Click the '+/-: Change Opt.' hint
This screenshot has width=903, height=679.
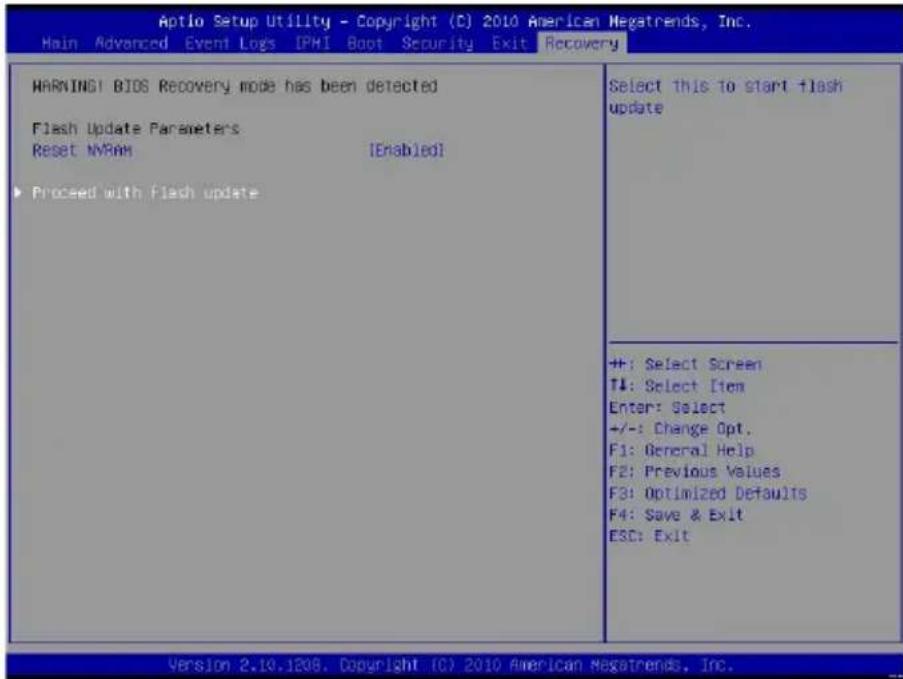click(681, 429)
